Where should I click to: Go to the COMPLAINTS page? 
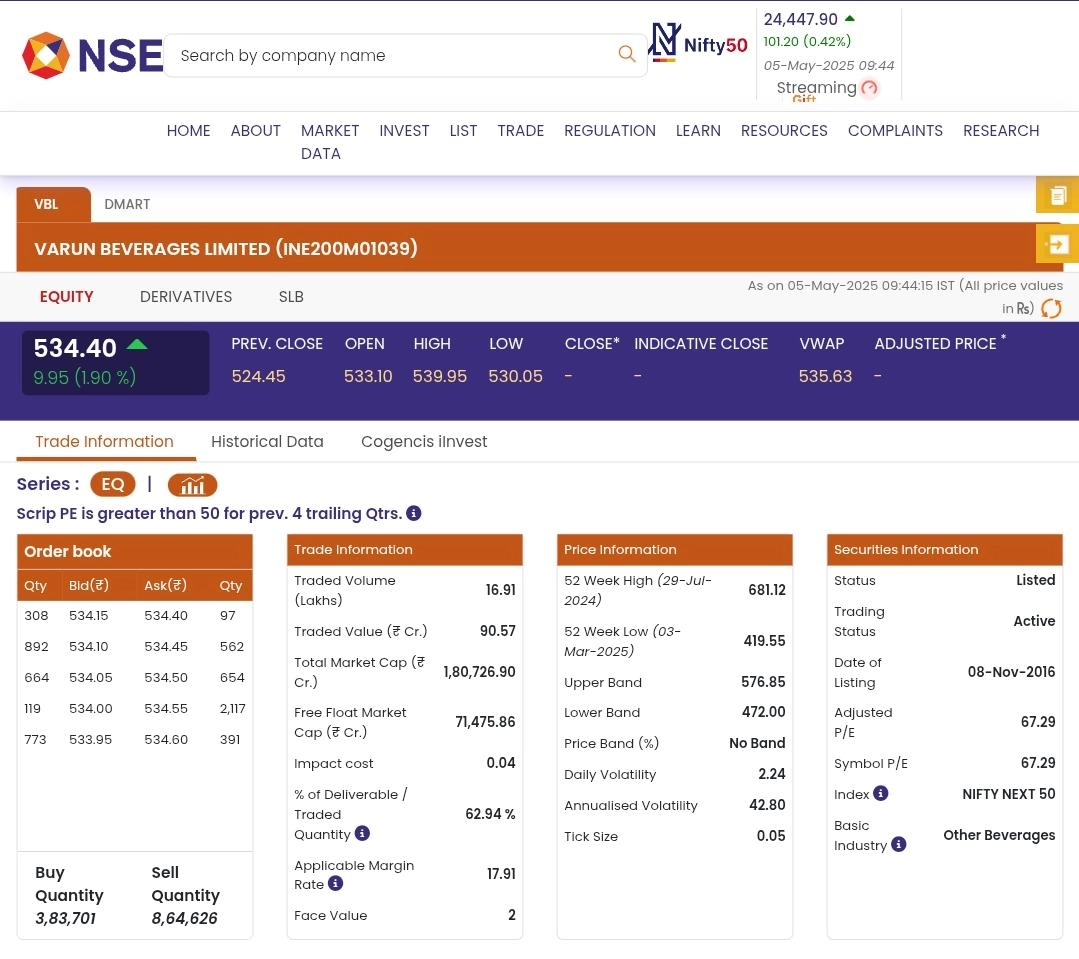895,131
